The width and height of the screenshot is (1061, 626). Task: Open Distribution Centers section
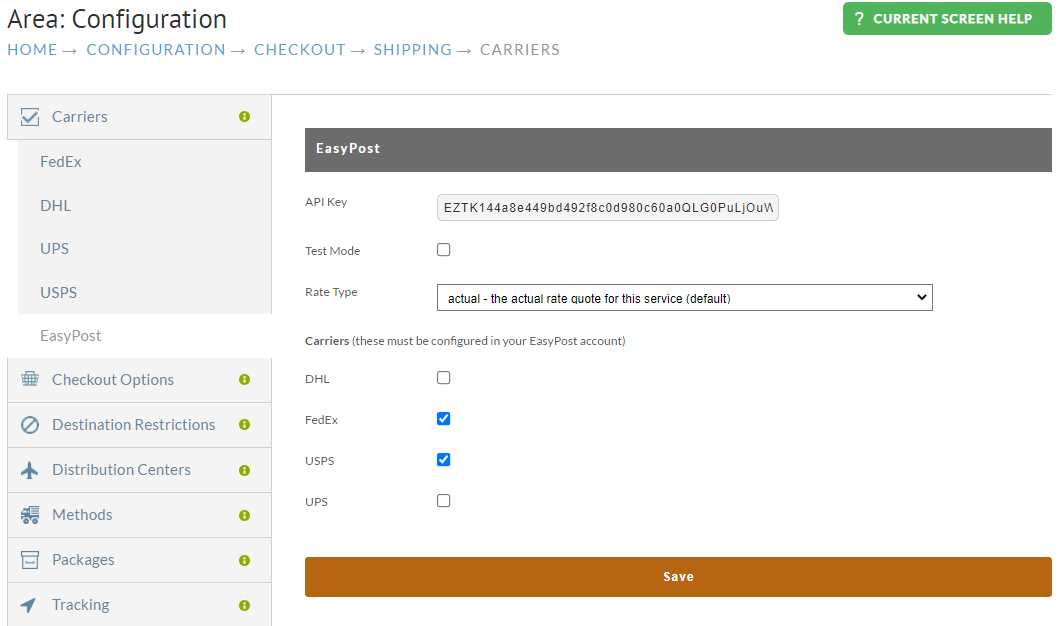(139, 470)
